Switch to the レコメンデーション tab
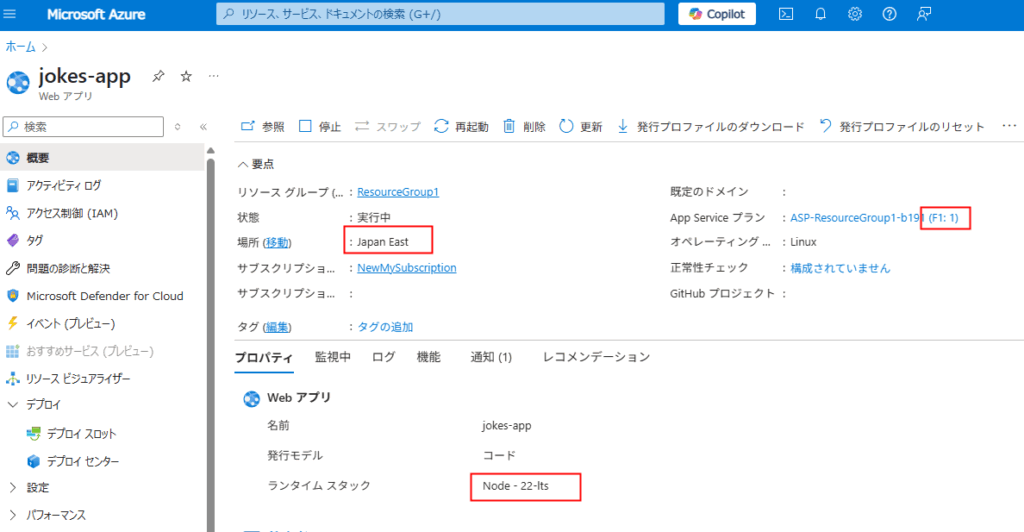 (x=596, y=357)
